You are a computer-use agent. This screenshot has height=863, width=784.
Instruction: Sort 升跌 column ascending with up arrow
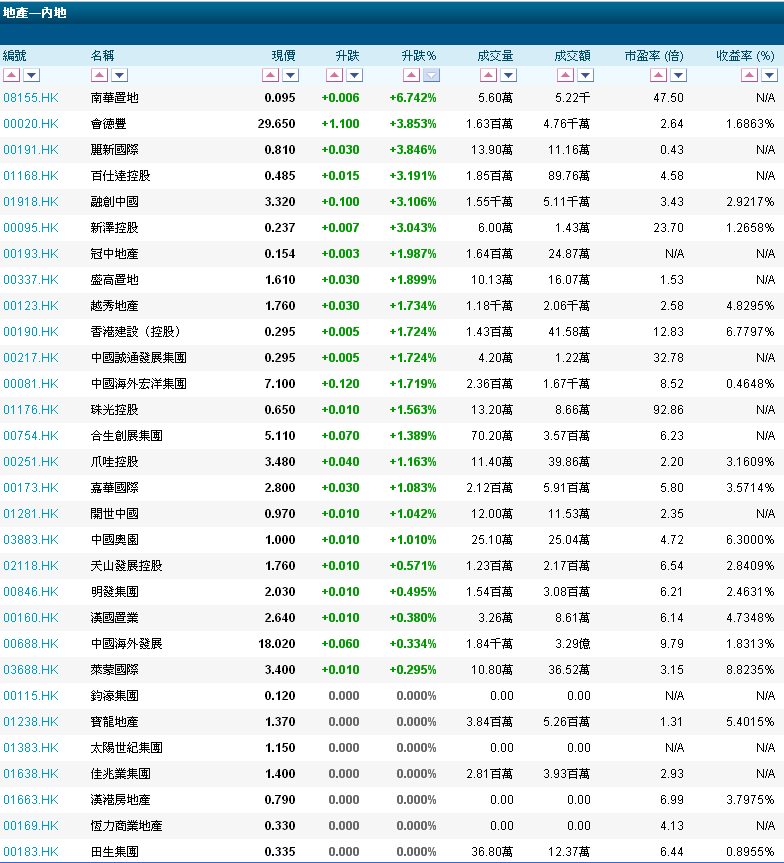(334, 75)
